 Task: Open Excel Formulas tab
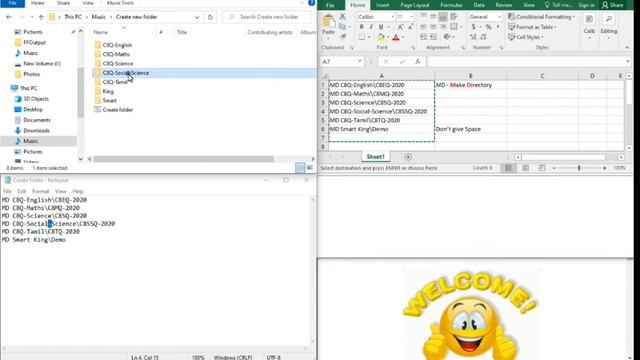[x=451, y=5]
